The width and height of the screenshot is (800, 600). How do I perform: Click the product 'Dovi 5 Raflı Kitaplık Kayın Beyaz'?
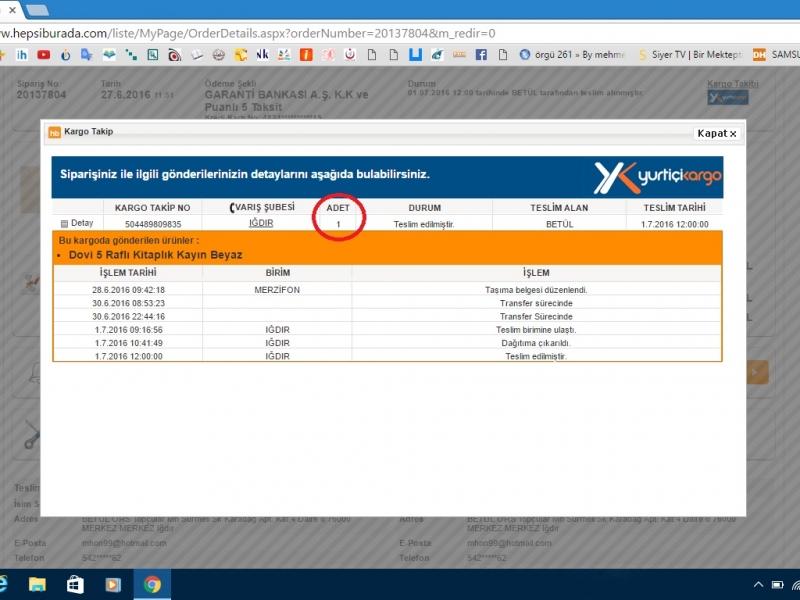[156, 255]
